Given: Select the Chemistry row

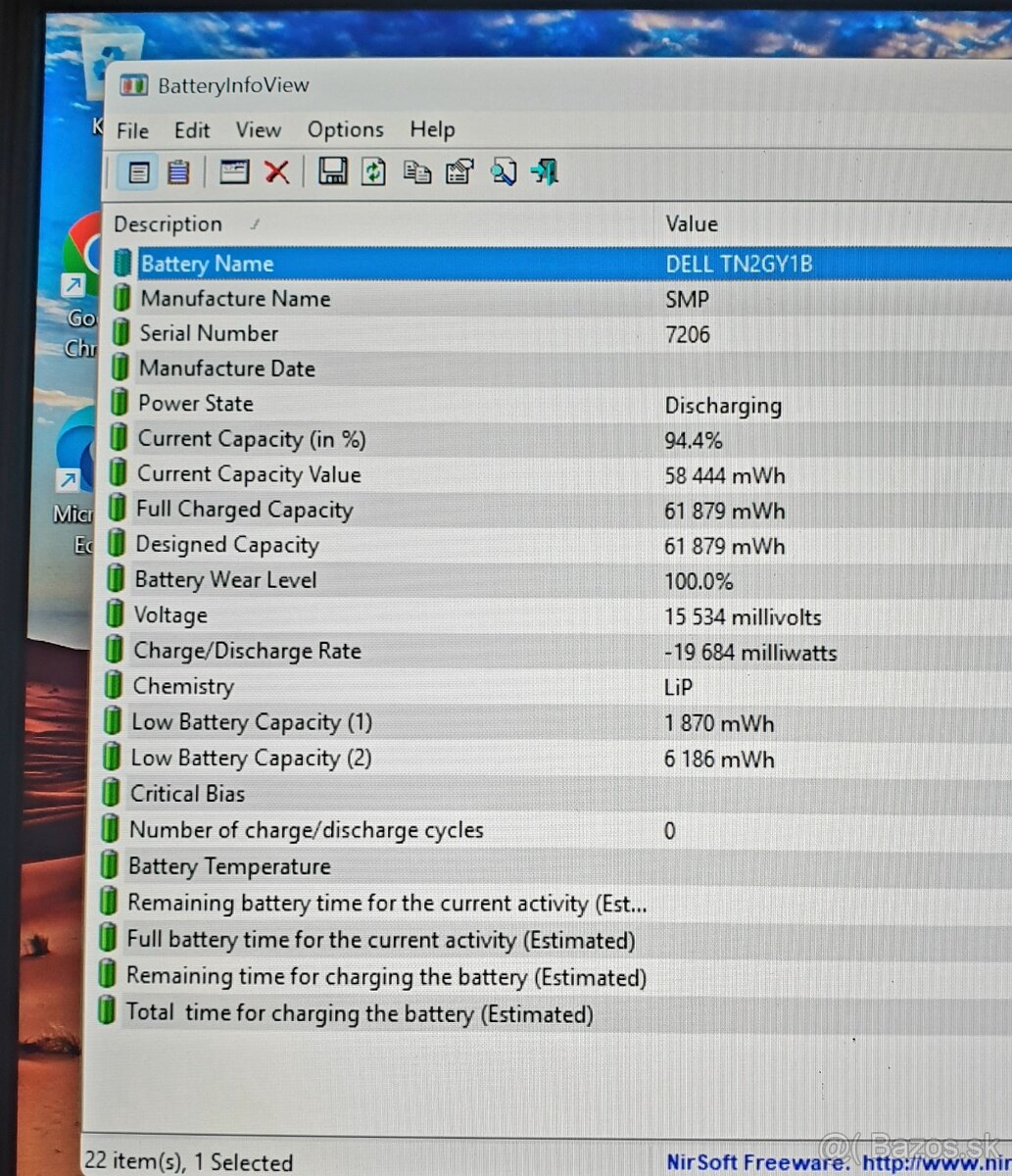Looking at the screenshot, I should 183,686.
